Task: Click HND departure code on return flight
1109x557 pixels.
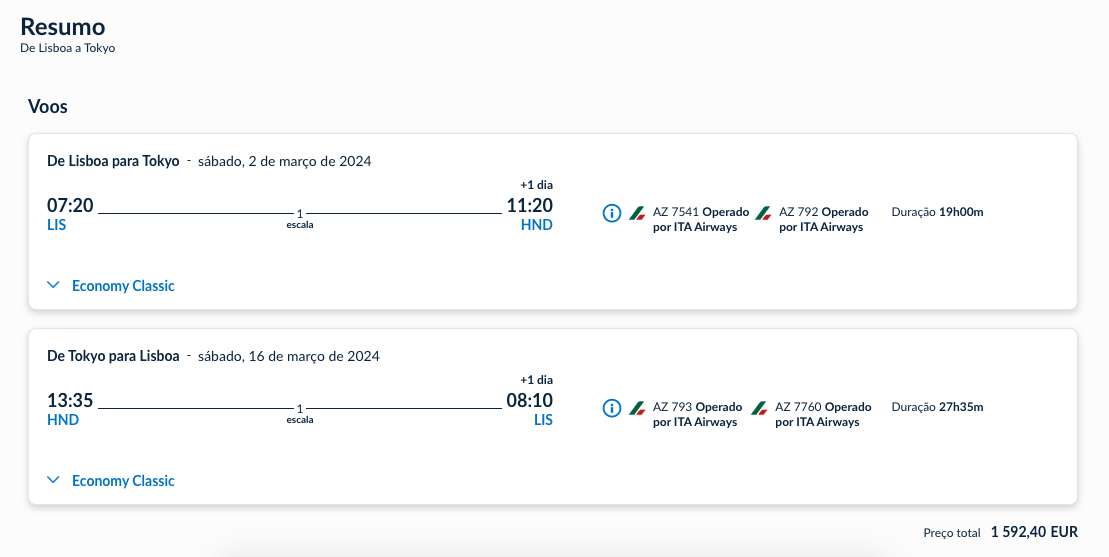Action: coord(63,420)
